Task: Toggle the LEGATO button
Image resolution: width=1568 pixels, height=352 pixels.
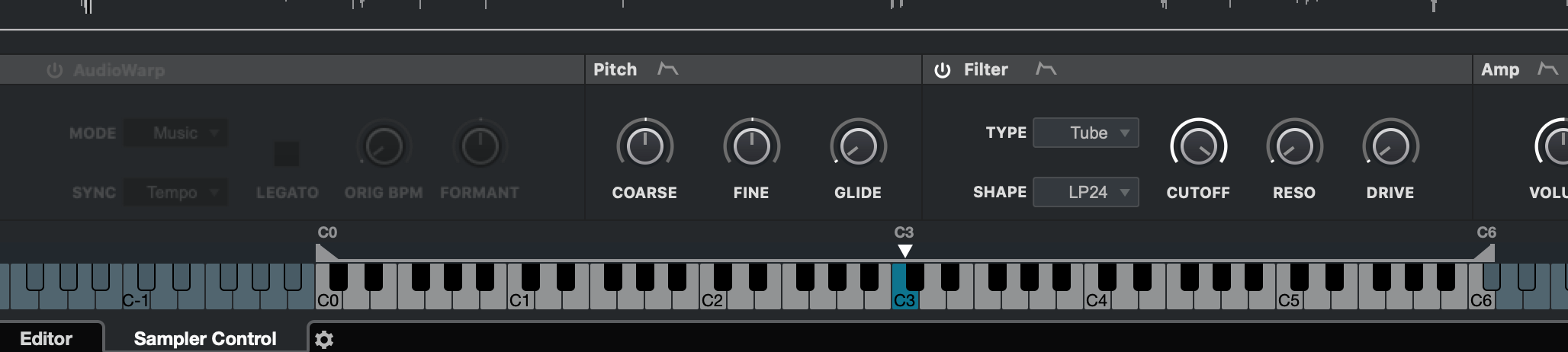Action: coord(287,154)
